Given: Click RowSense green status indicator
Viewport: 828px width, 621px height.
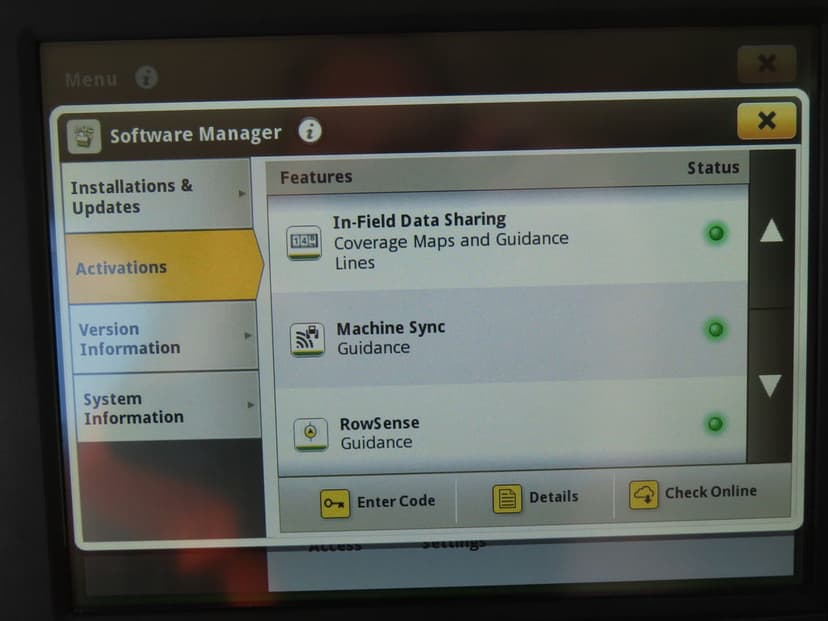Looking at the screenshot, I should click(715, 424).
